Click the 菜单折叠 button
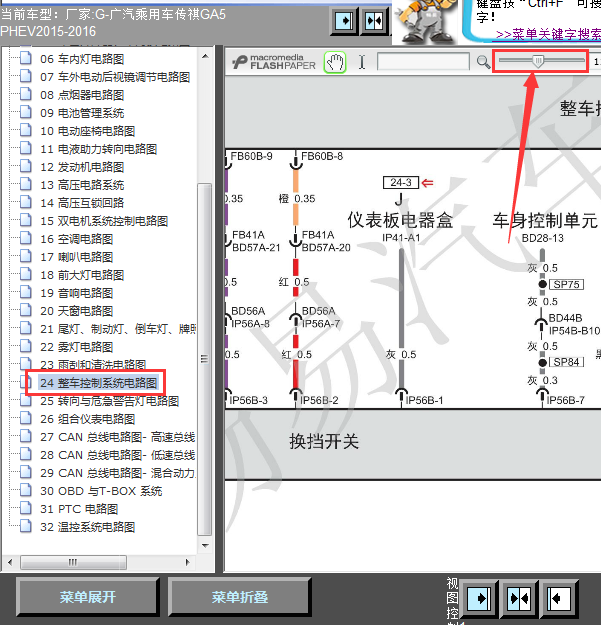Viewport: 601px width, 627px height. [x=240, y=597]
